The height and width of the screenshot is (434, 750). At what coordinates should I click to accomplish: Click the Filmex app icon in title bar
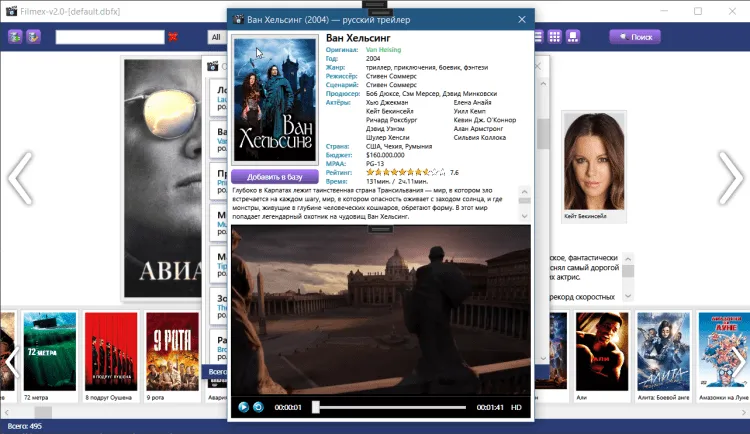(x=11, y=11)
